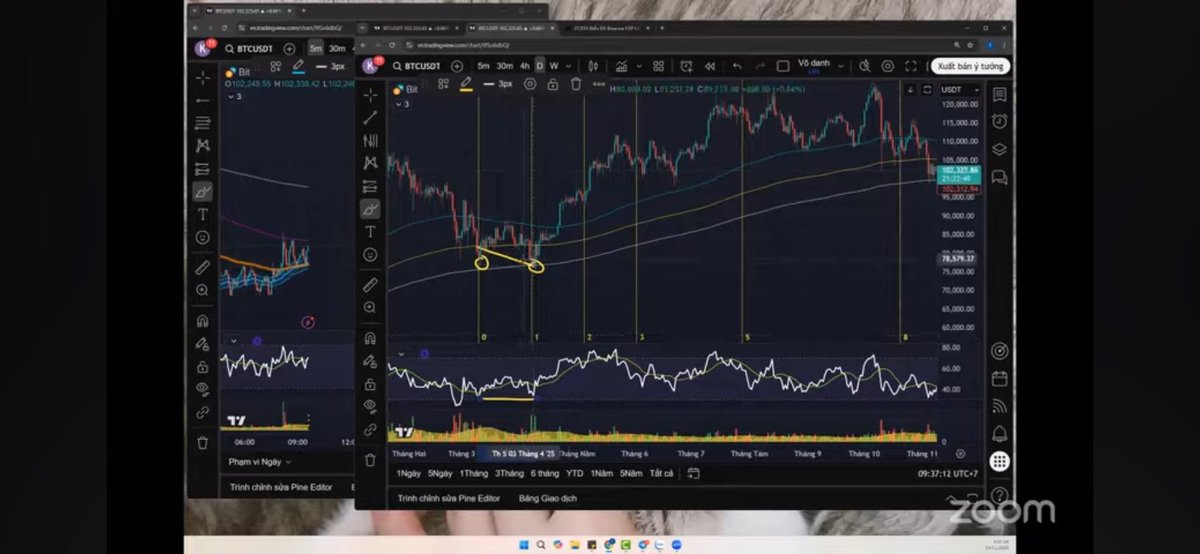
Task: Select the Tất cả range tab
Action: [x=661, y=473]
